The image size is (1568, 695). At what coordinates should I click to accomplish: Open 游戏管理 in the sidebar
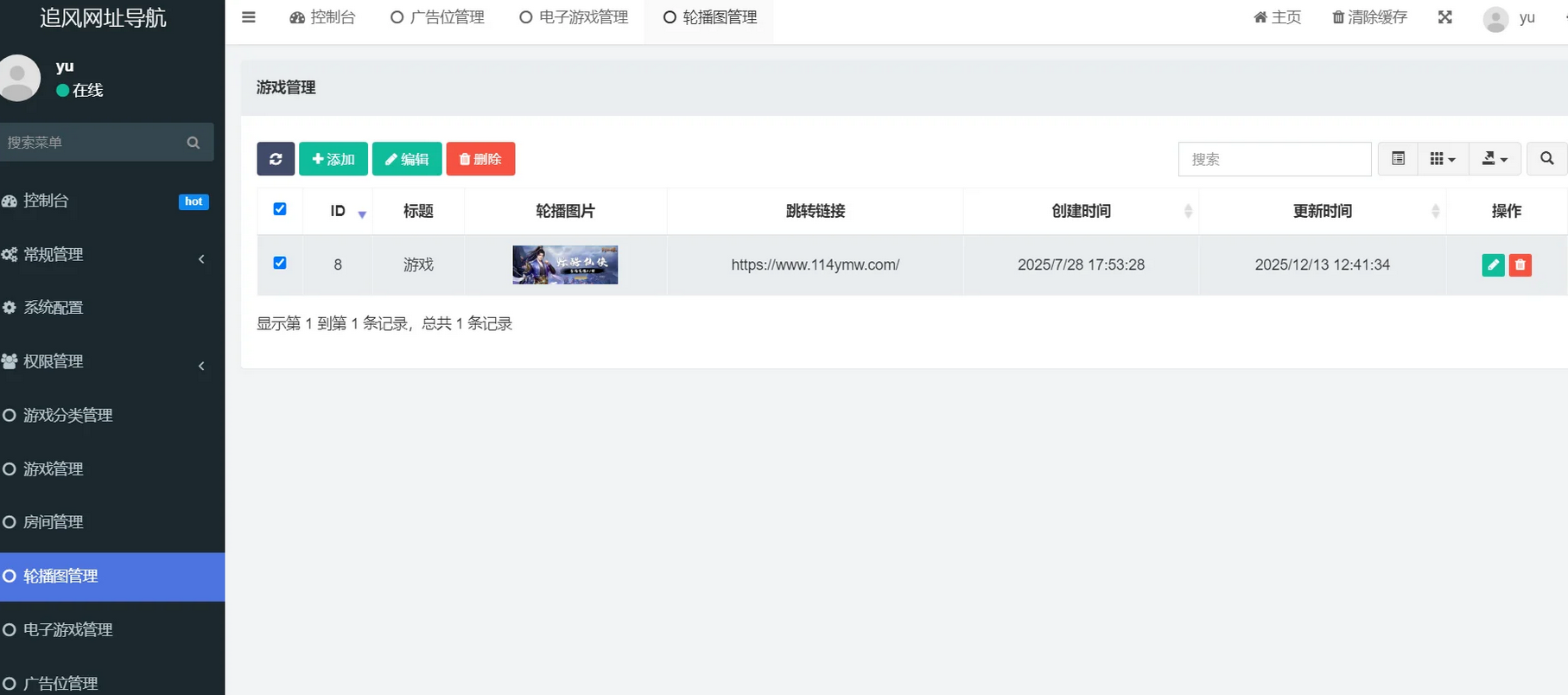[112, 469]
